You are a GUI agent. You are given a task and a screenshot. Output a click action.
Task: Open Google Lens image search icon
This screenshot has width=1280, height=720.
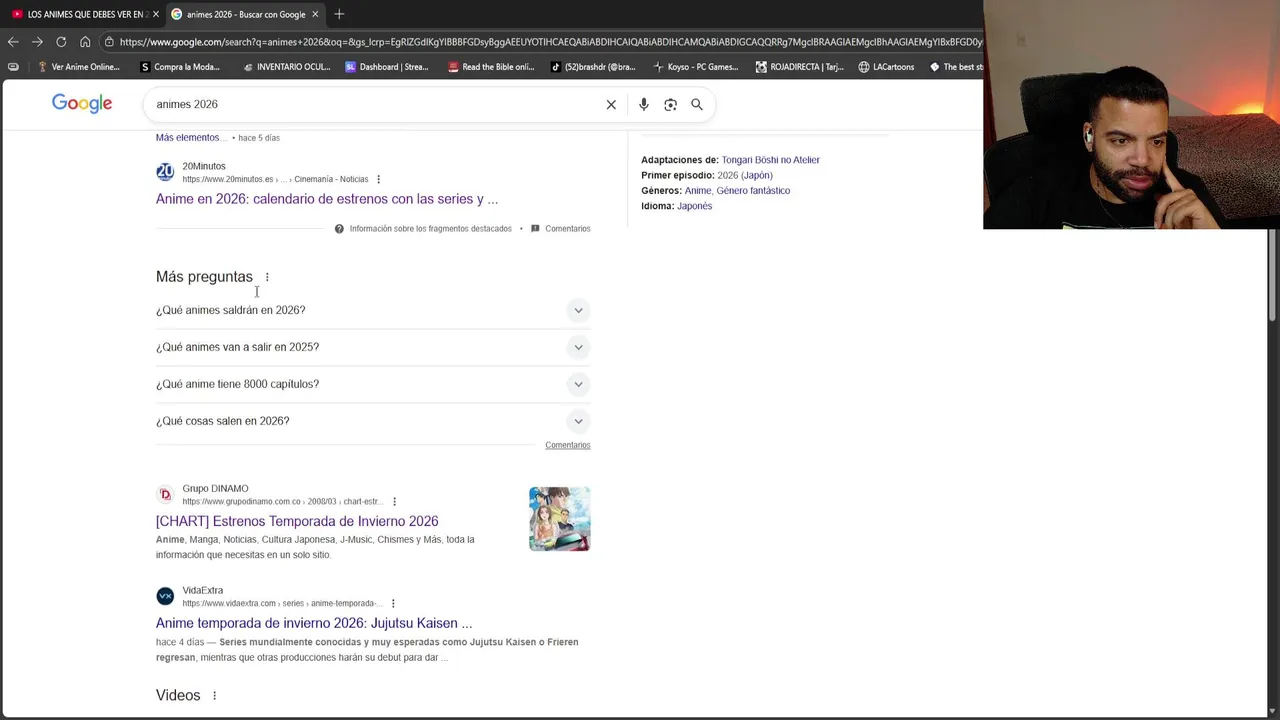(x=670, y=104)
